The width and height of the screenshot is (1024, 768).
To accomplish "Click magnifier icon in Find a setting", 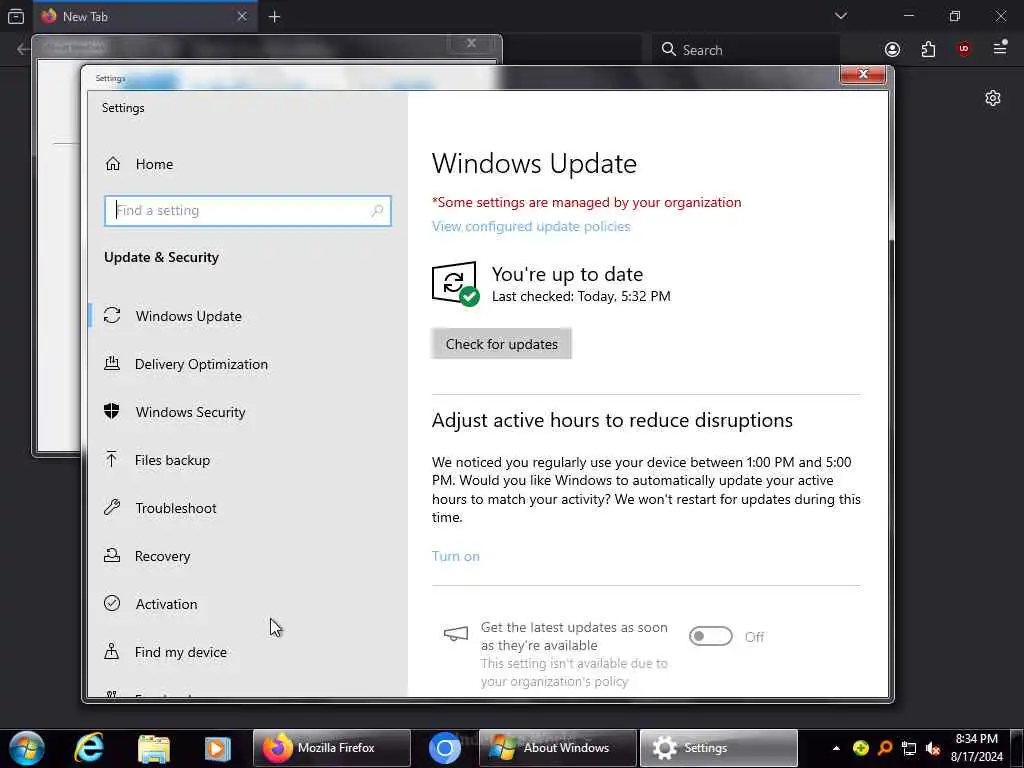I will click(377, 210).
